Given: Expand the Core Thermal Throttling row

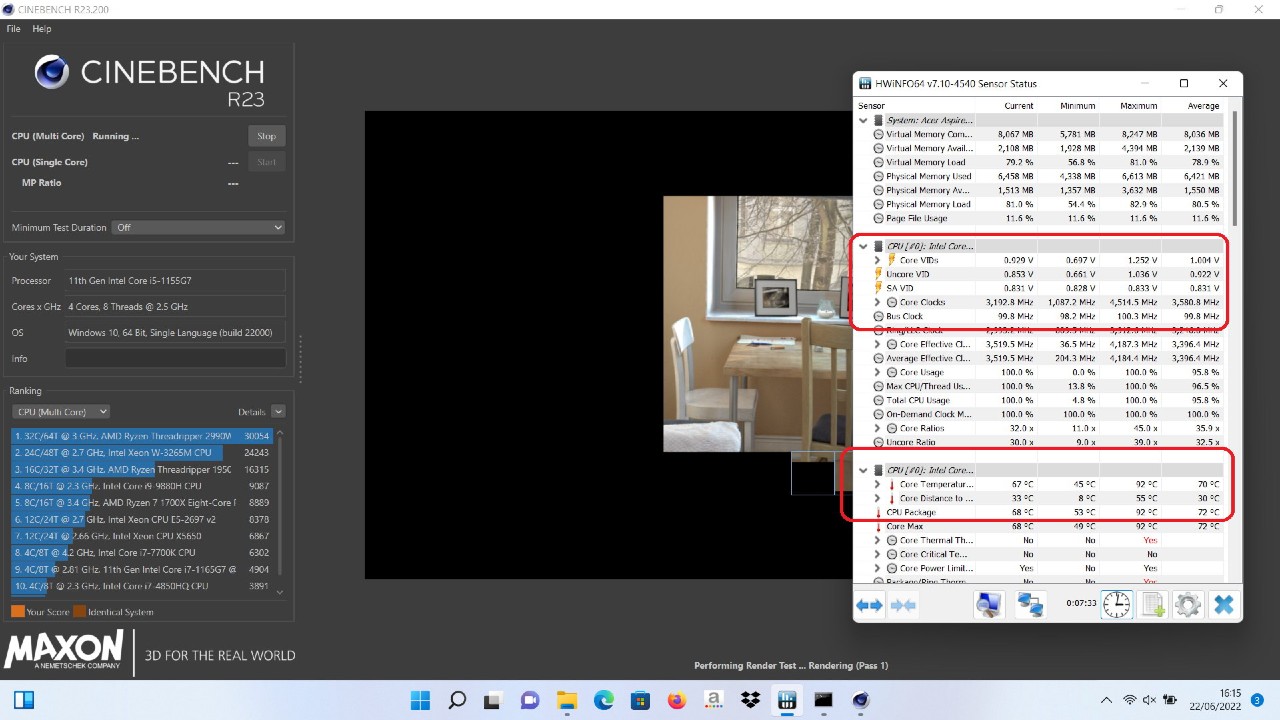Looking at the screenshot, I should (878, 540).
